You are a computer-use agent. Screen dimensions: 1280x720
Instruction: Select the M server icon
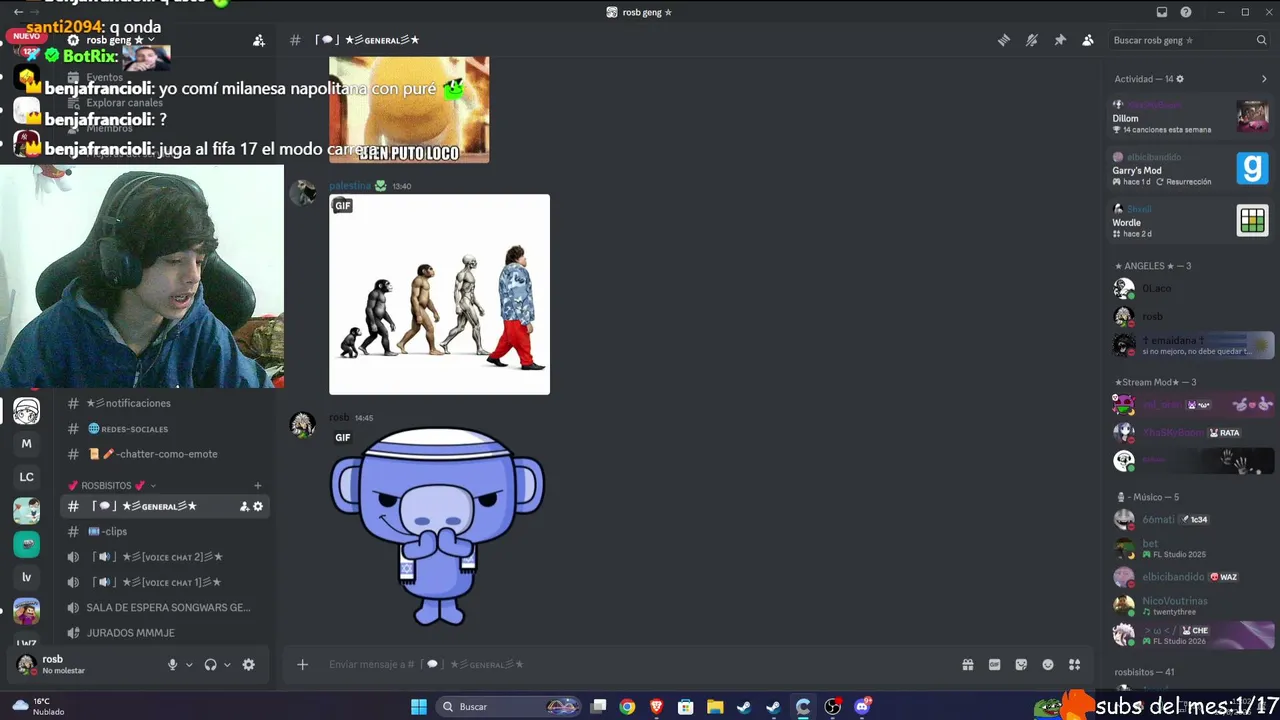point(27,444)
